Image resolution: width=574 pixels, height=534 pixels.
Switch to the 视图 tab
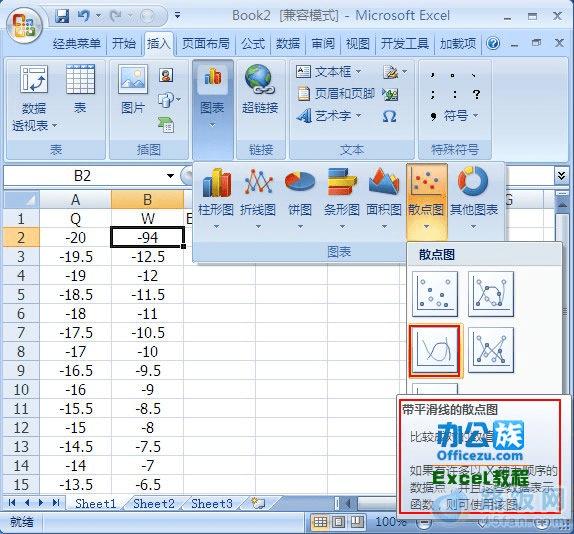pos(357,44)
